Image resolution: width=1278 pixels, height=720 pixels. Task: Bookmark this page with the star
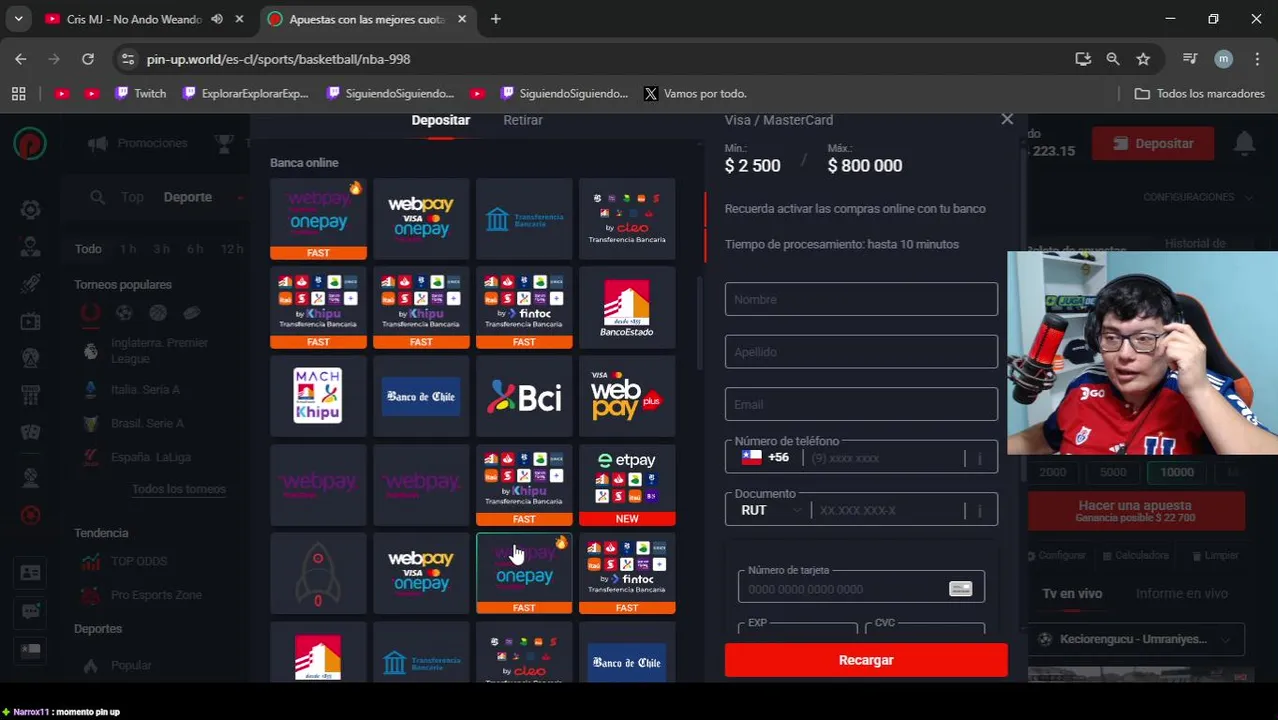pyautogui.click(x=1143, y=59)
